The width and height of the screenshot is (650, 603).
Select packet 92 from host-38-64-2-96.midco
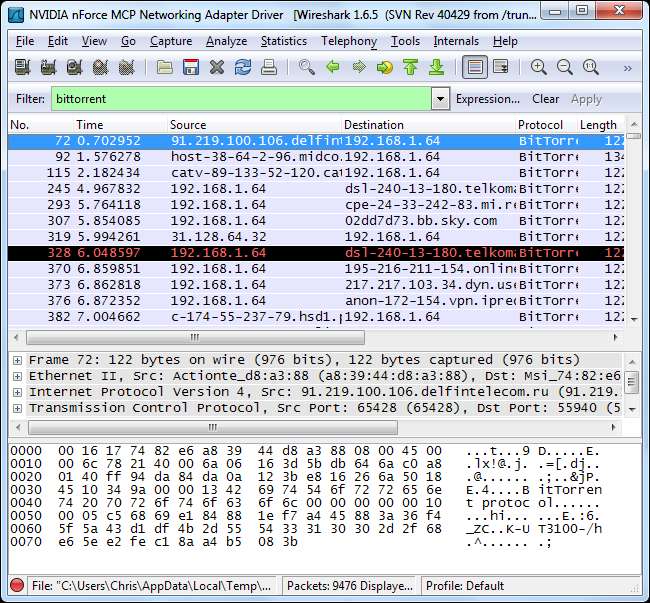pyautogui.click(x=315, y=157)
